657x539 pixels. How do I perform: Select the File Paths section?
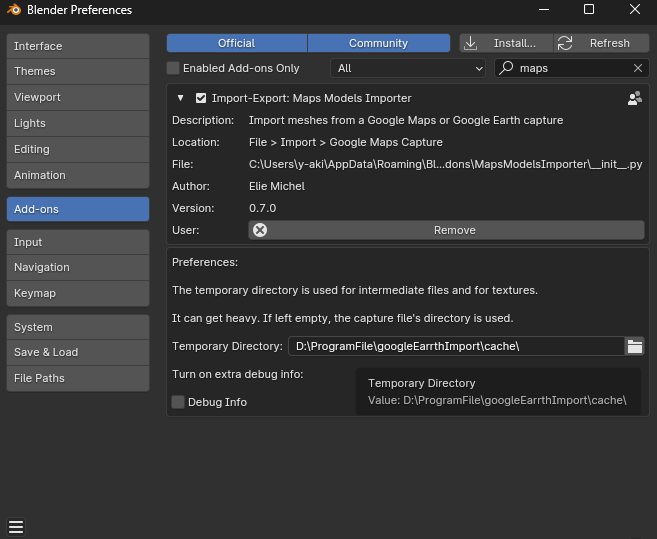pos(78,378)
